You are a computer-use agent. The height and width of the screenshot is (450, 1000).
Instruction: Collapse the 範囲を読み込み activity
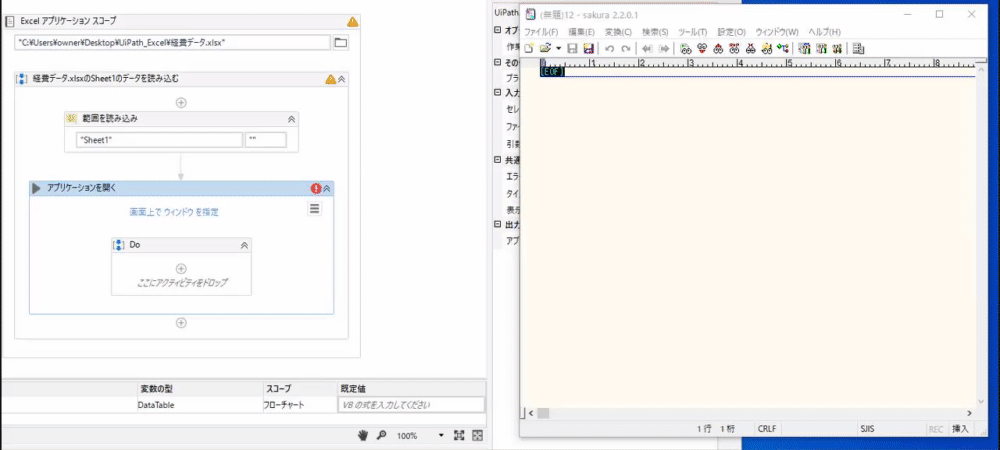(291, 119)
